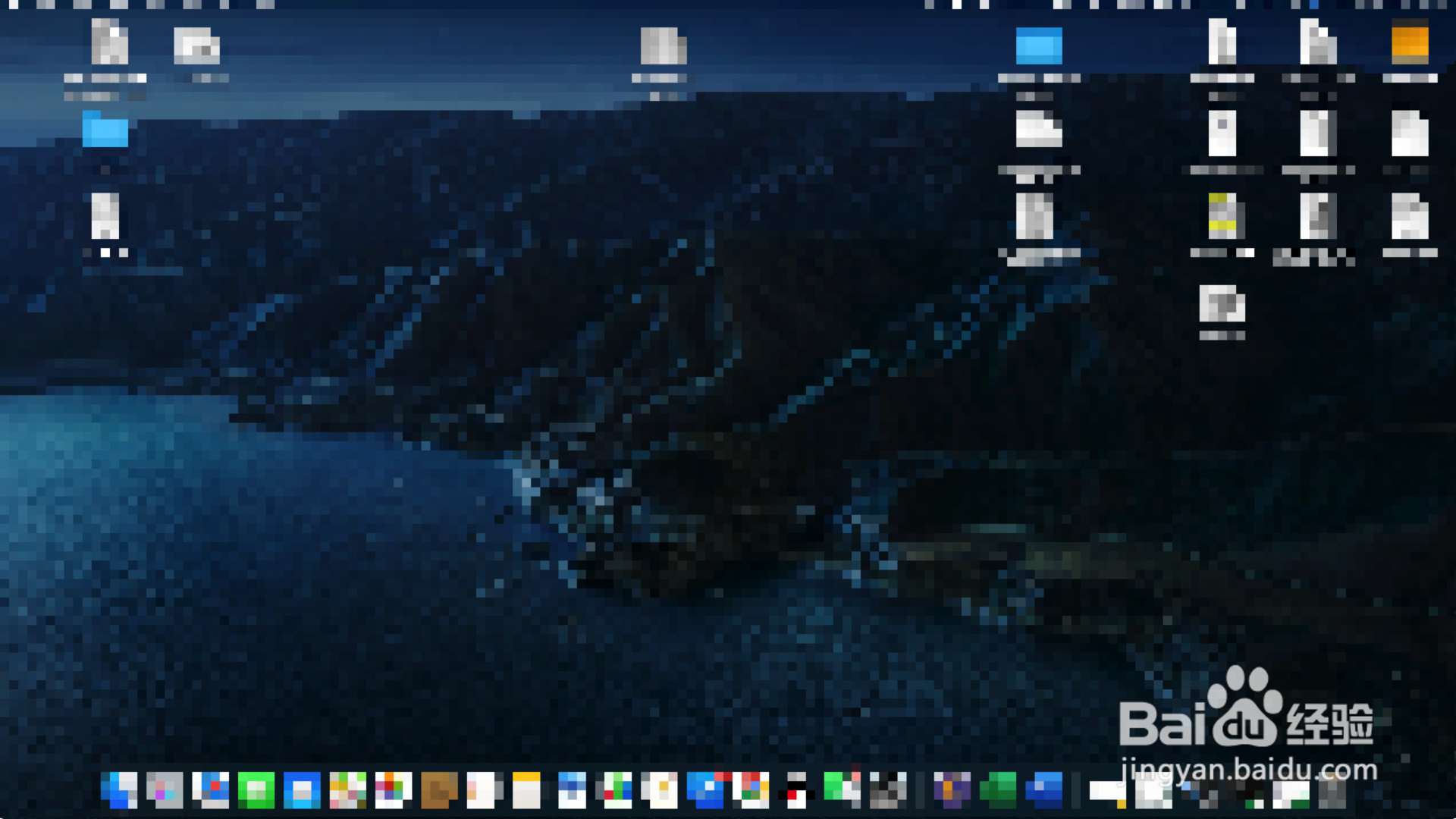Open the yellow-topped Notes app in the dock
Image resolution: width=1456 pixels, height=819 pixels.
526,791
